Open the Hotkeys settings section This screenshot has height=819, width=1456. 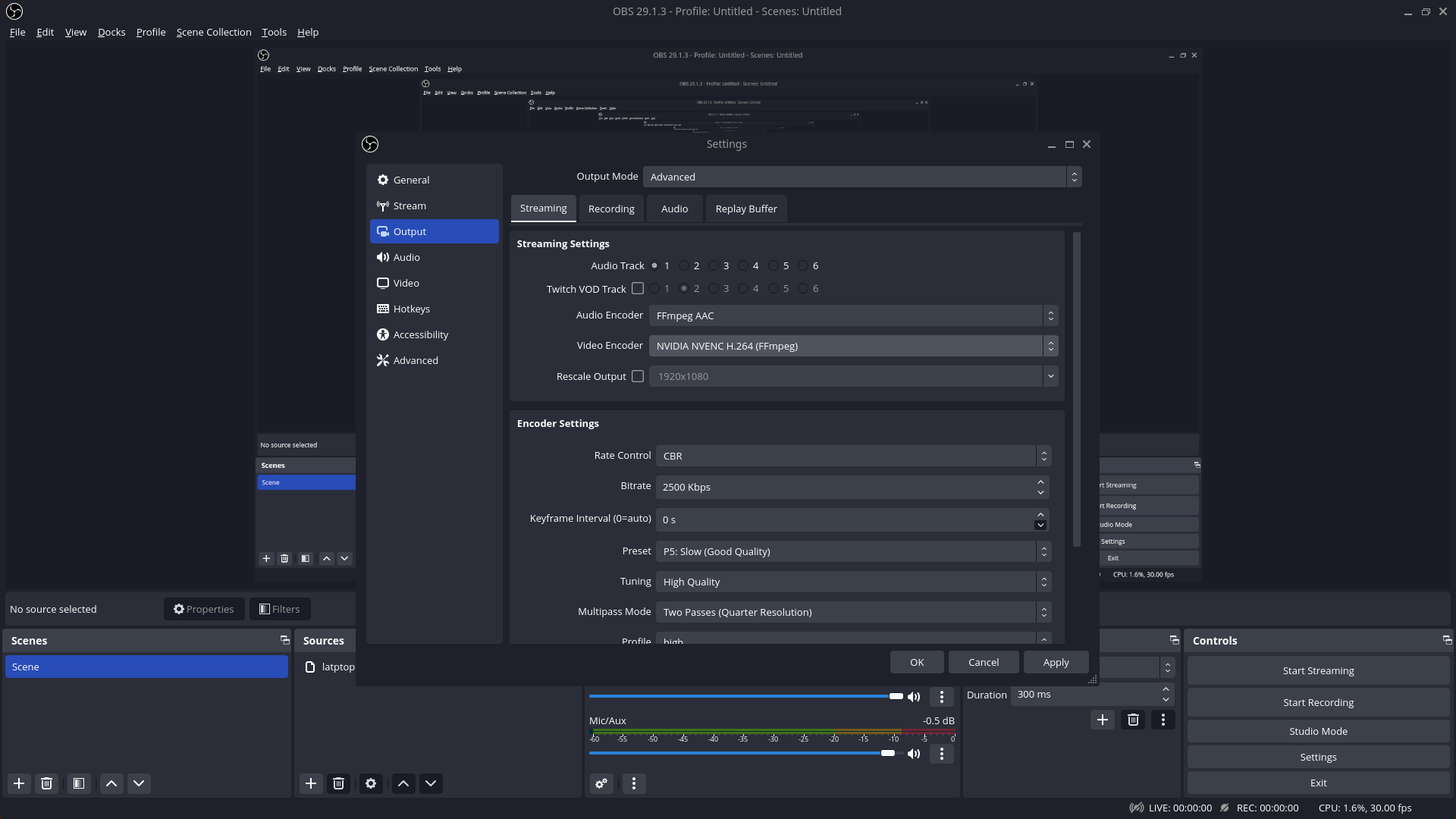point(413,309)
